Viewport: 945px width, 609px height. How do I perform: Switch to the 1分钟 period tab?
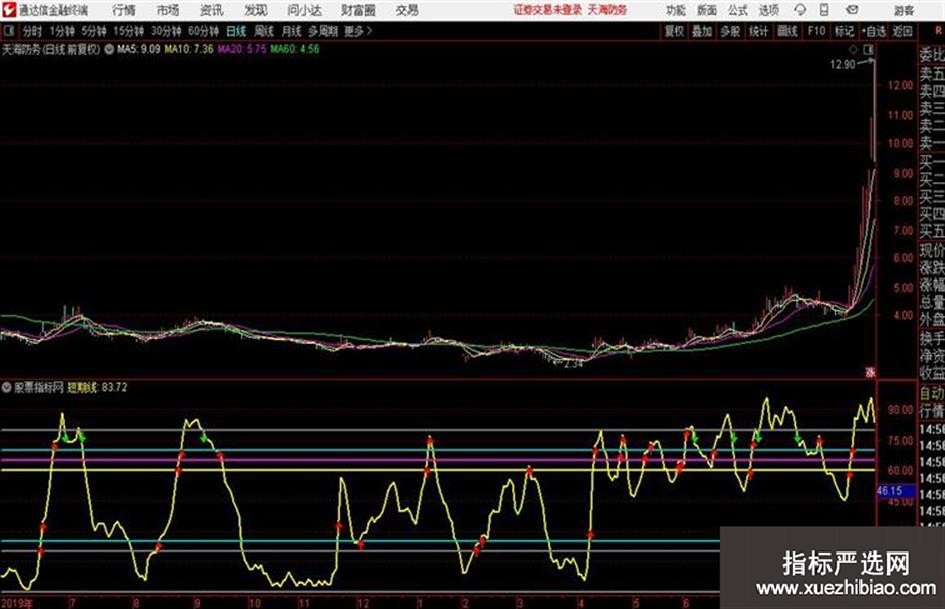tap(62, 31)
